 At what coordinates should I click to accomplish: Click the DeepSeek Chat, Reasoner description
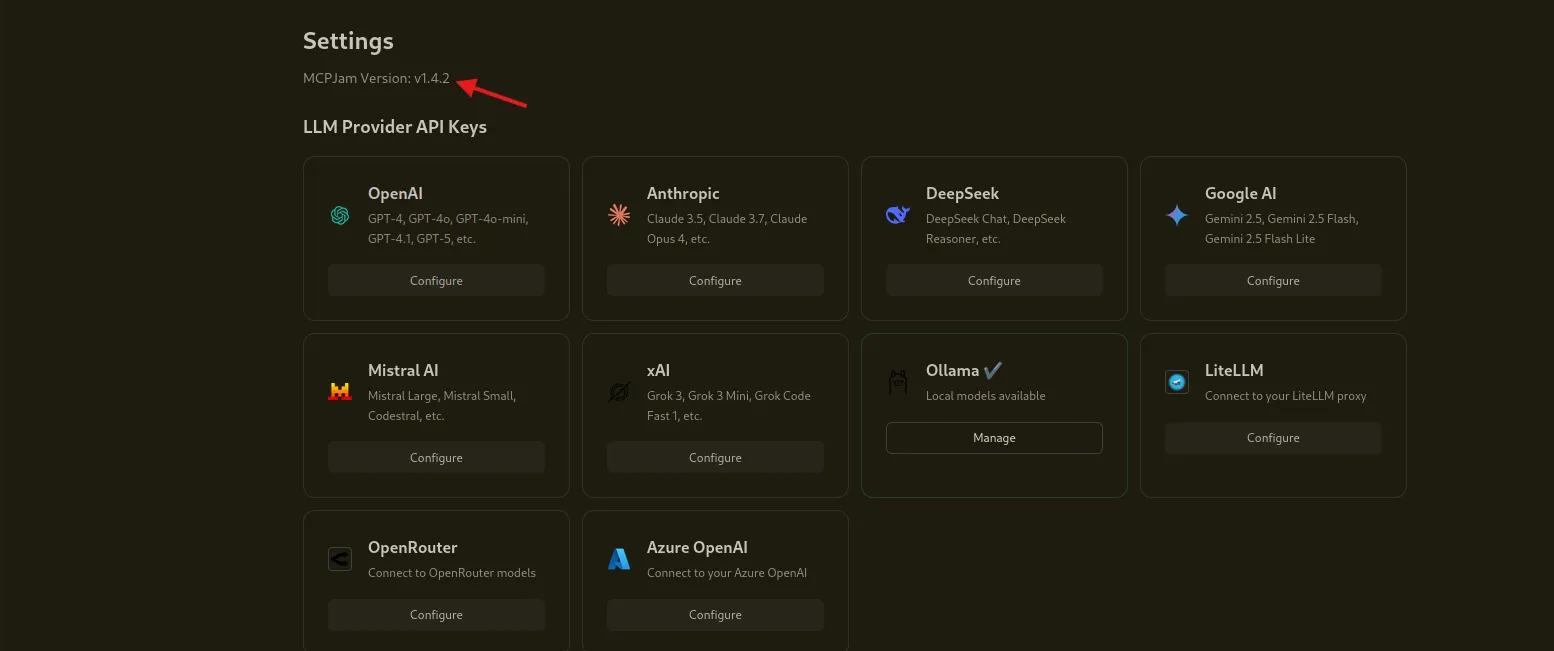click(x=996, y=229)
